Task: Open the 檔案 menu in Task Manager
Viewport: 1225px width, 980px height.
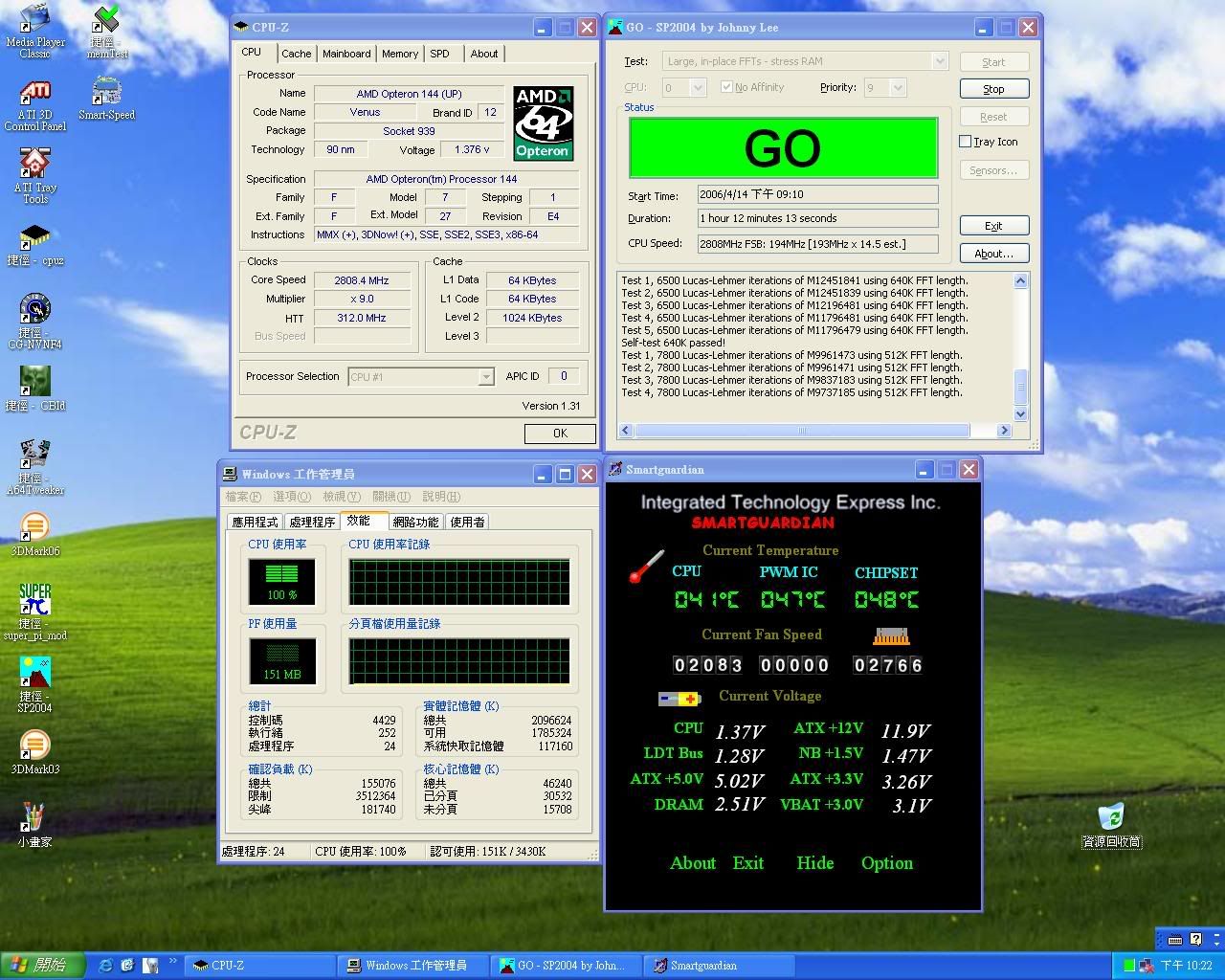Action: pyautogui.click(x=243, y=497)
